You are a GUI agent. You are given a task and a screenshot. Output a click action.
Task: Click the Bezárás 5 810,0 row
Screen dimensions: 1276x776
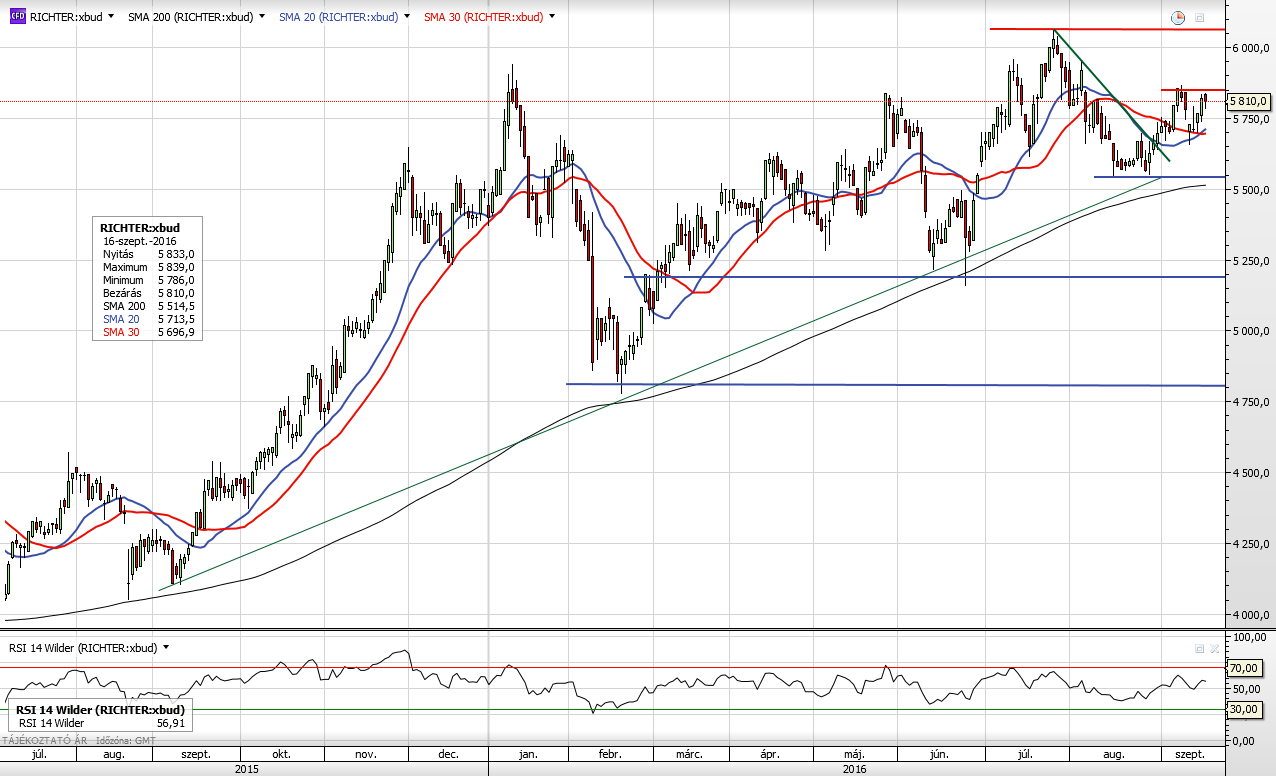coord(148,293)
